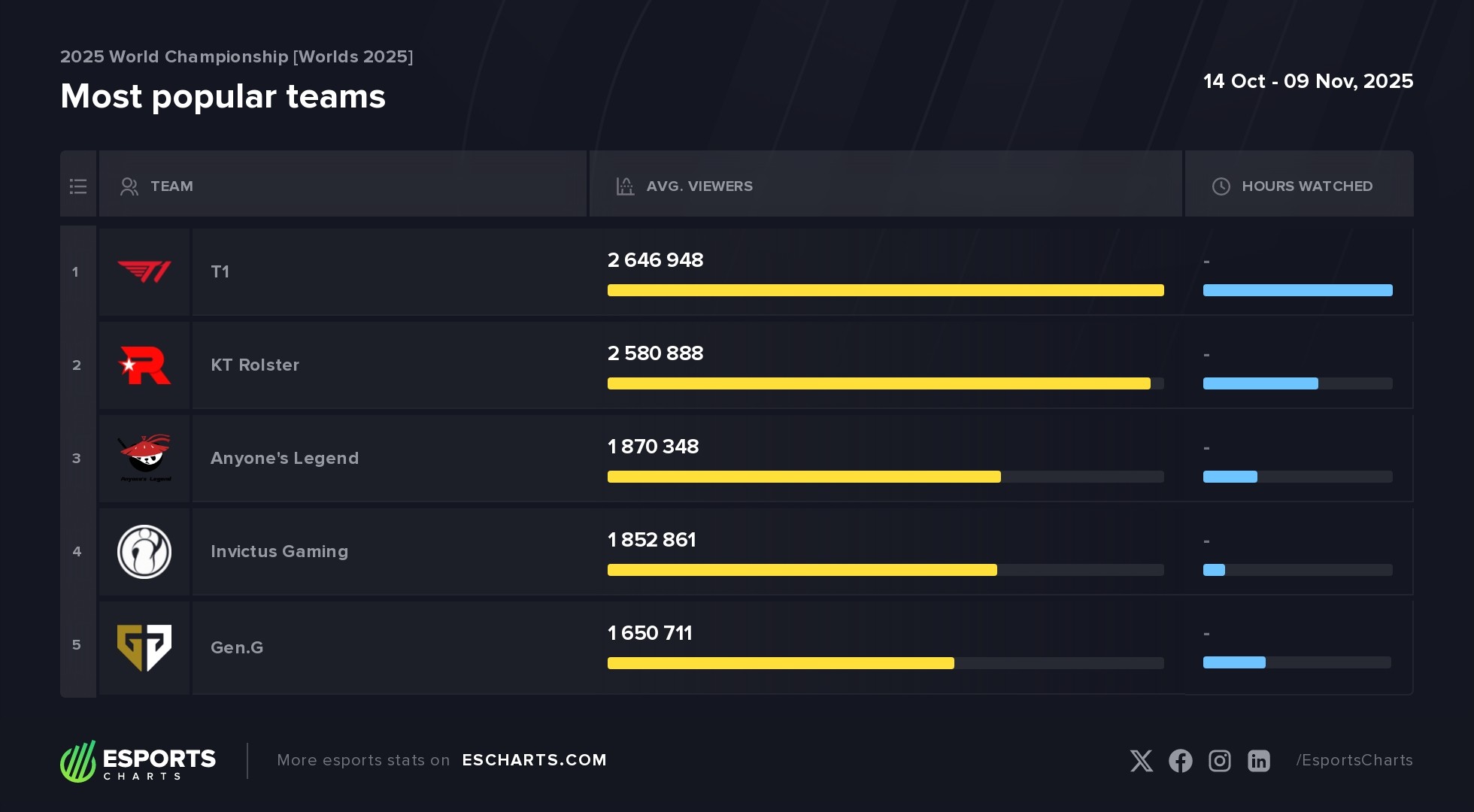Open the Facebook social icon
The width and height of the screenshot is (1474, 812).
point(1181,761)
